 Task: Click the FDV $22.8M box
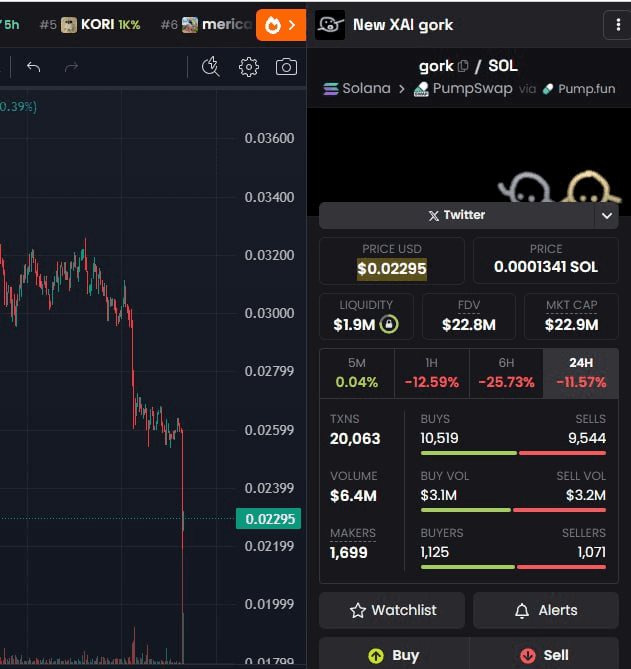click(469, 316)
